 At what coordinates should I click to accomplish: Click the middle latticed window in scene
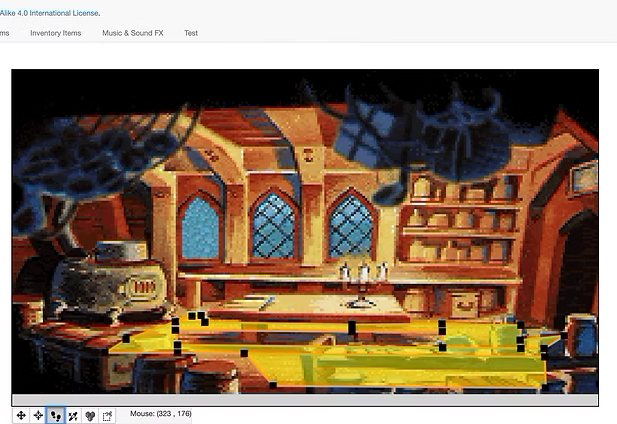coord(274,225)
